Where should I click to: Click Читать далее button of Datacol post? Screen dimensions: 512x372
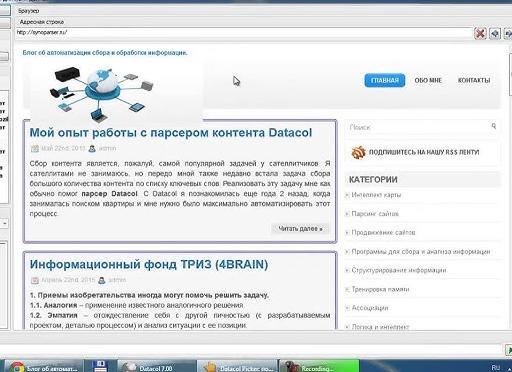[300, 229]
